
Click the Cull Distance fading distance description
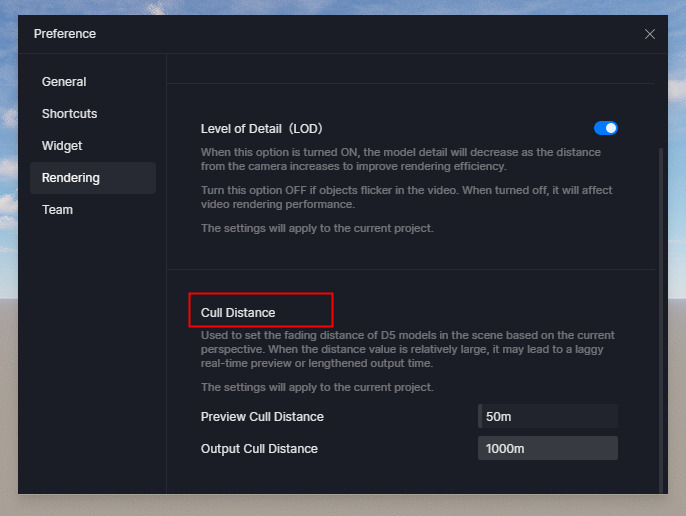coord(407,349)
